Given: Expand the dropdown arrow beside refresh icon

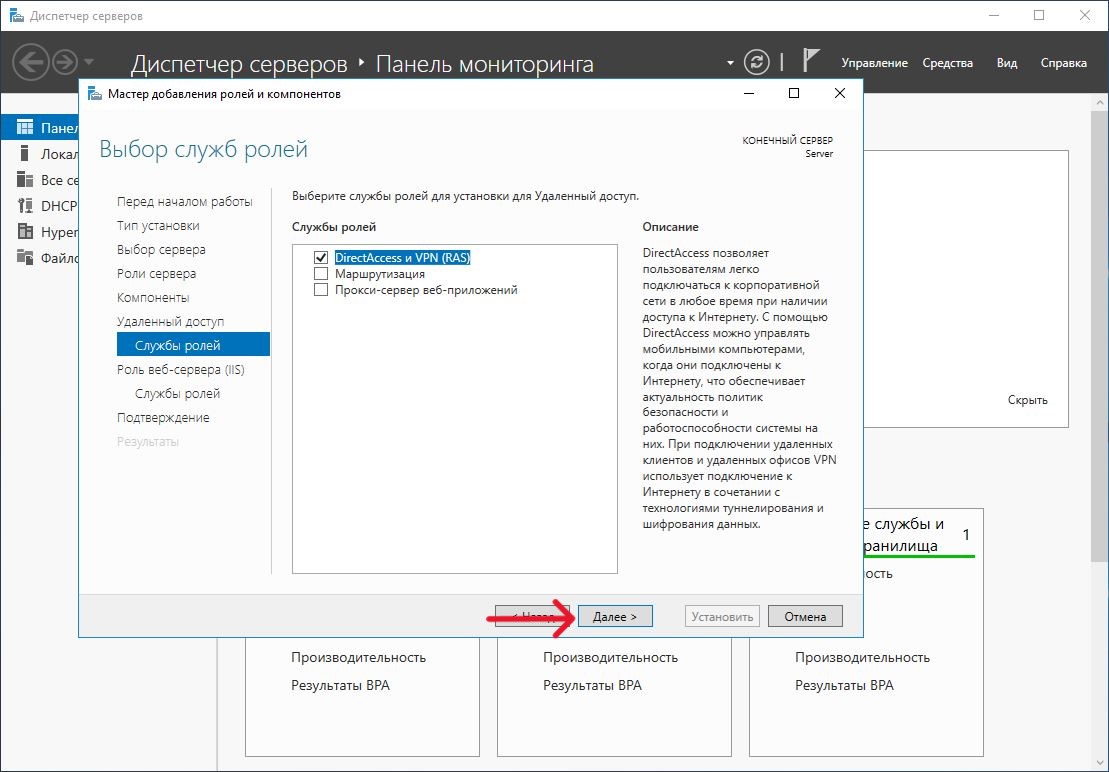Looking at the screenshot, I should [x=730, y=63].
